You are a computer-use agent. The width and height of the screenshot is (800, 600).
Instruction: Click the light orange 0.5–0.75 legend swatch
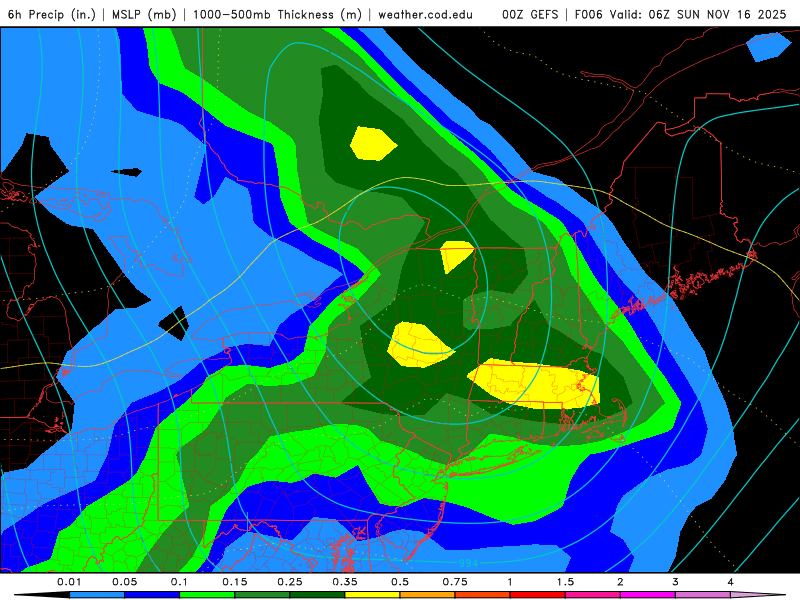pos(428,595)
